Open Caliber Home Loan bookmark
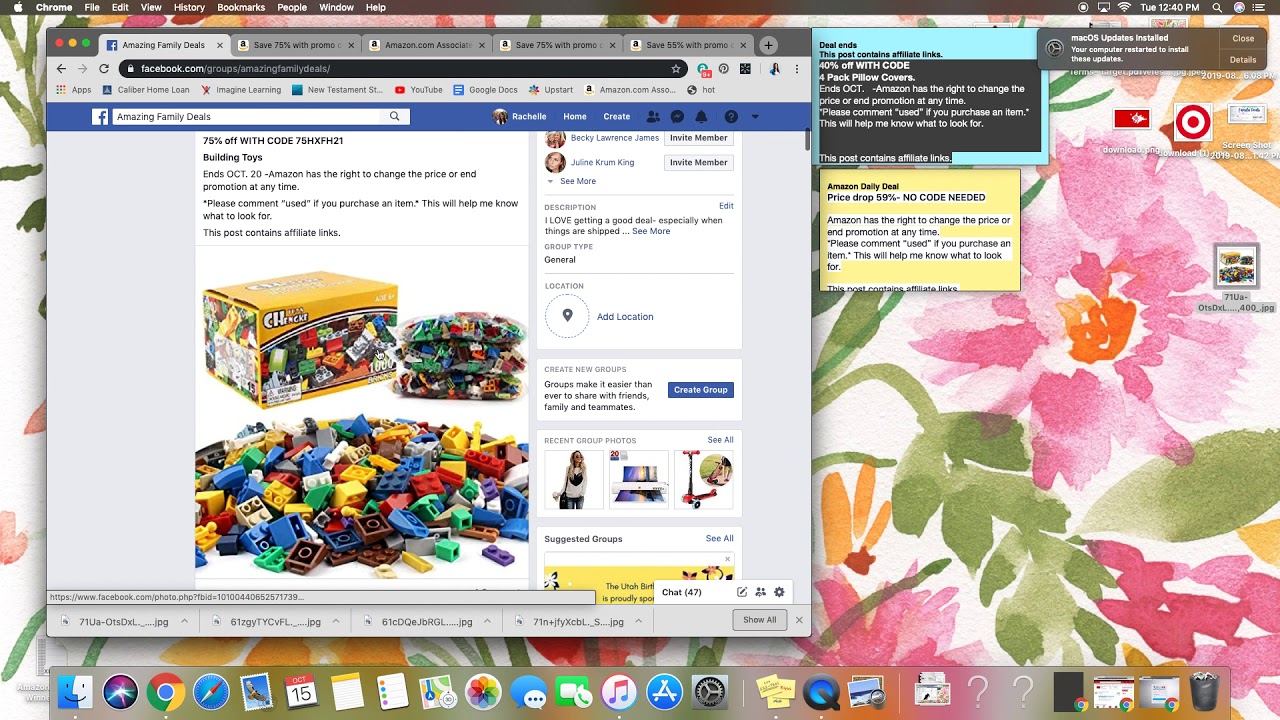The width and height of the screenshot is (1280, 720). tap(146, 90)
